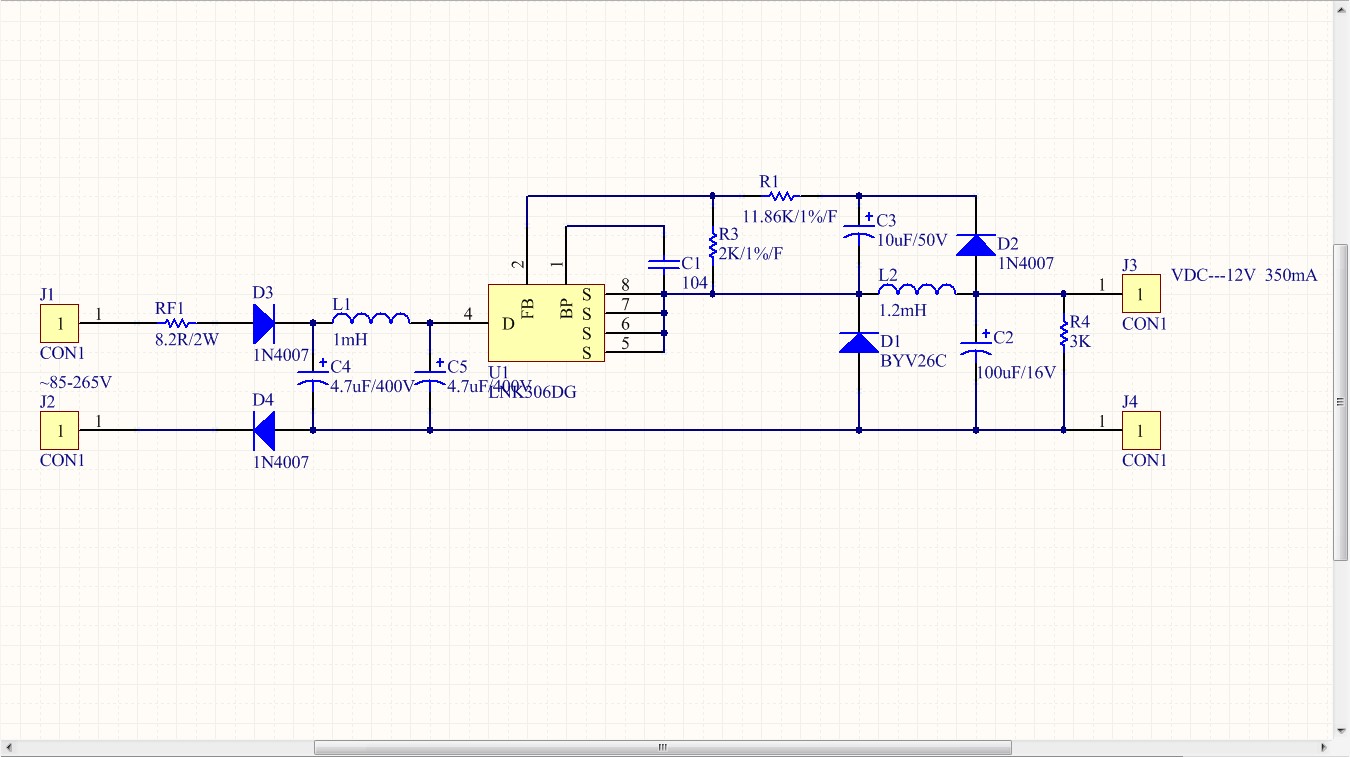
Task: Click the "L2" designator label
Action: tap(889, 274)
